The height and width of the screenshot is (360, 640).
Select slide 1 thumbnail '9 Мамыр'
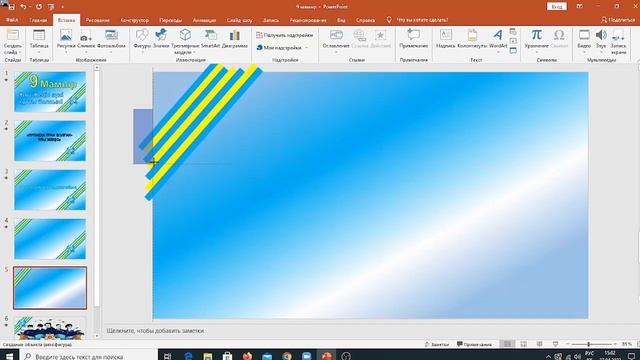pyautogui.click(x=50, y=92)
